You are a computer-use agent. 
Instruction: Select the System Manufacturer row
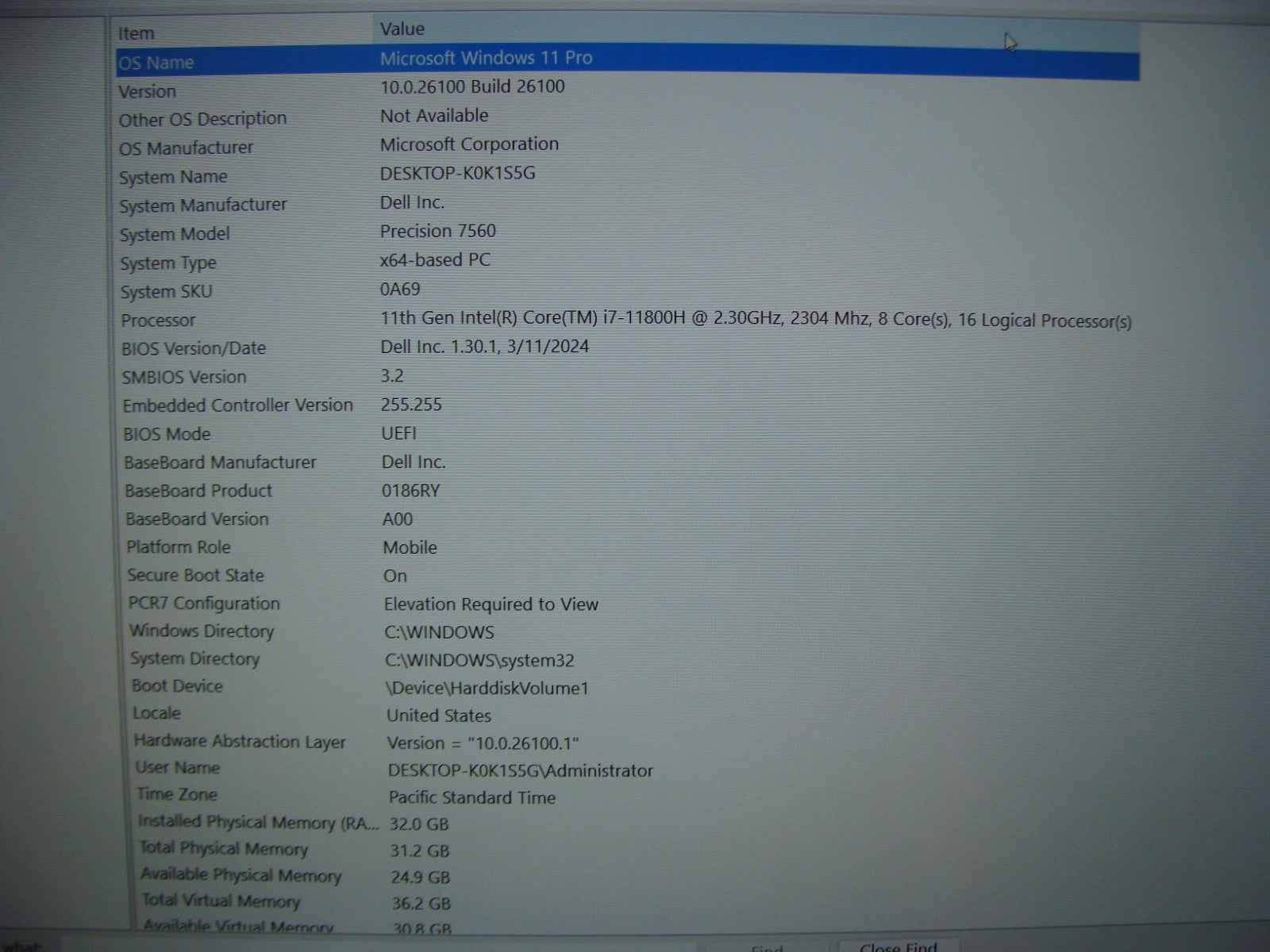coord(203,205)
